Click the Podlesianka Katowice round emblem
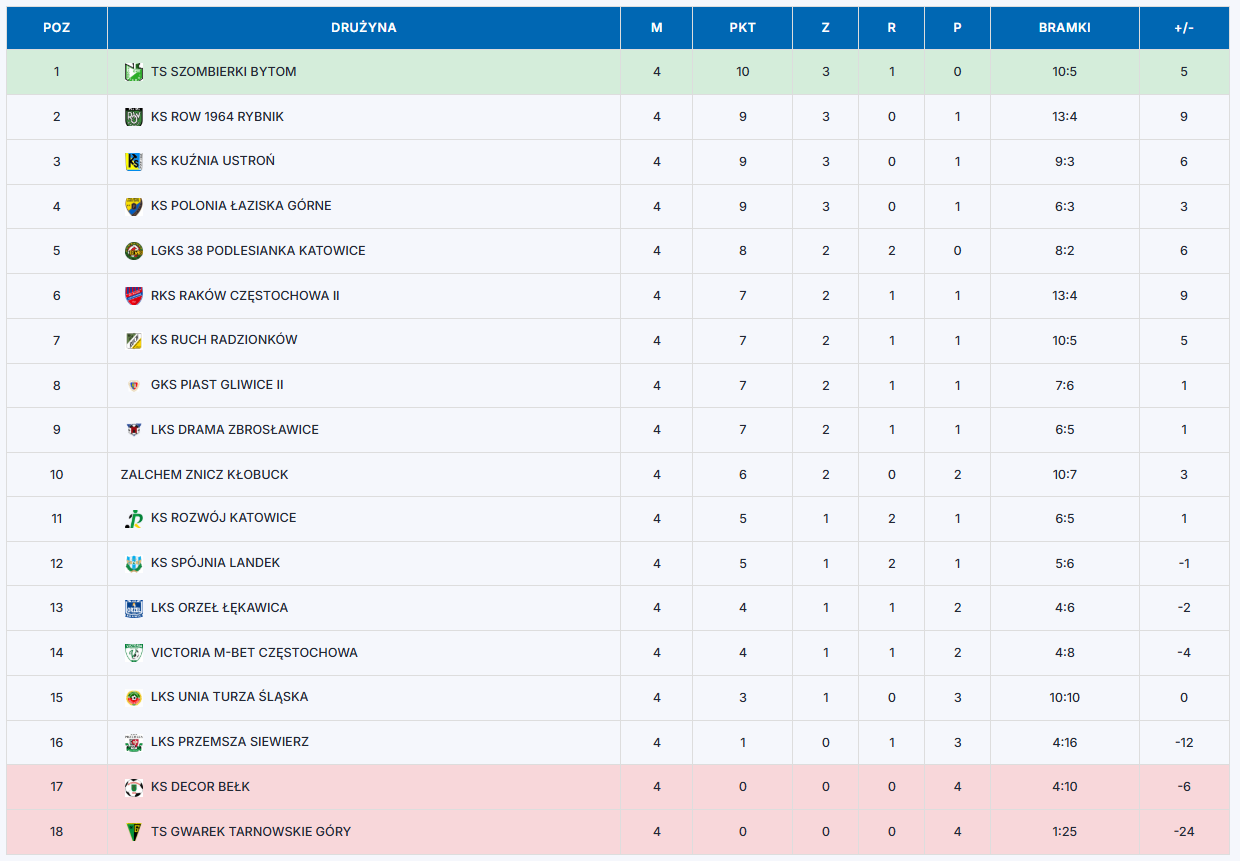Image resolution: width=1240 pixels, height=861 pixels. pyautogui.click(x=133, y=251)
